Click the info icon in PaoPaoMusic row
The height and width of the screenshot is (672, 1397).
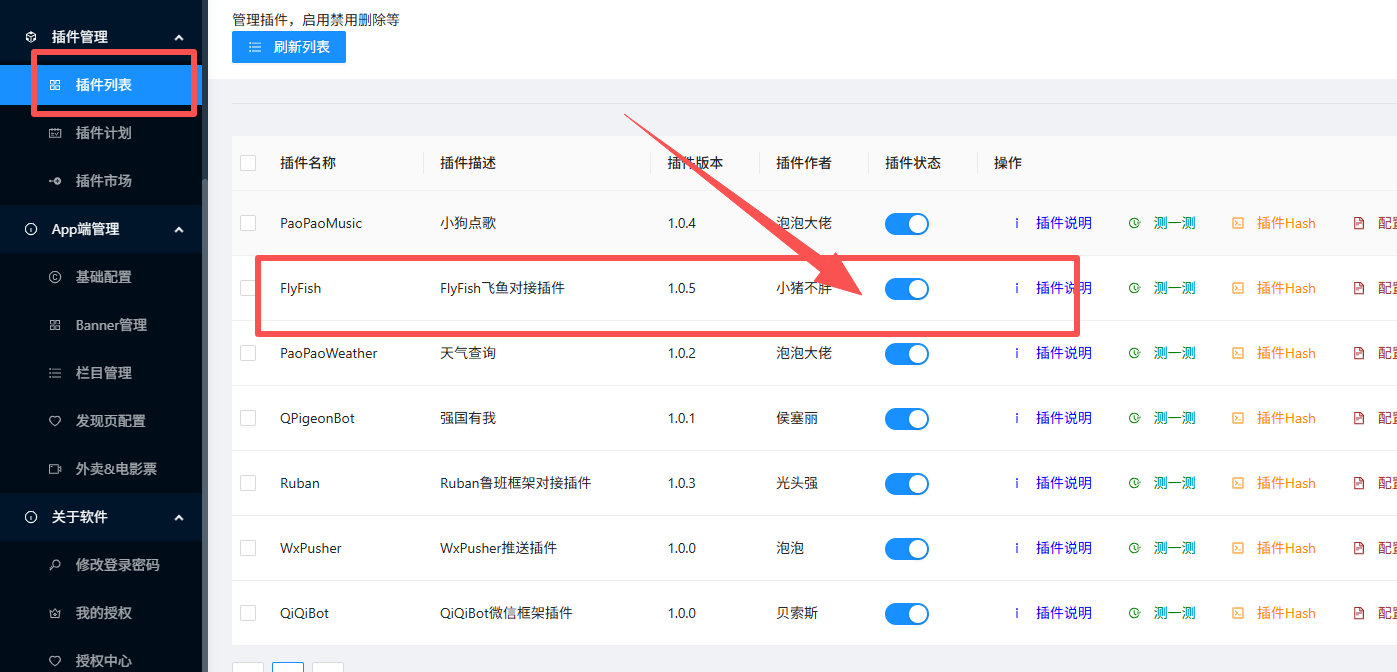(1017, 223)
